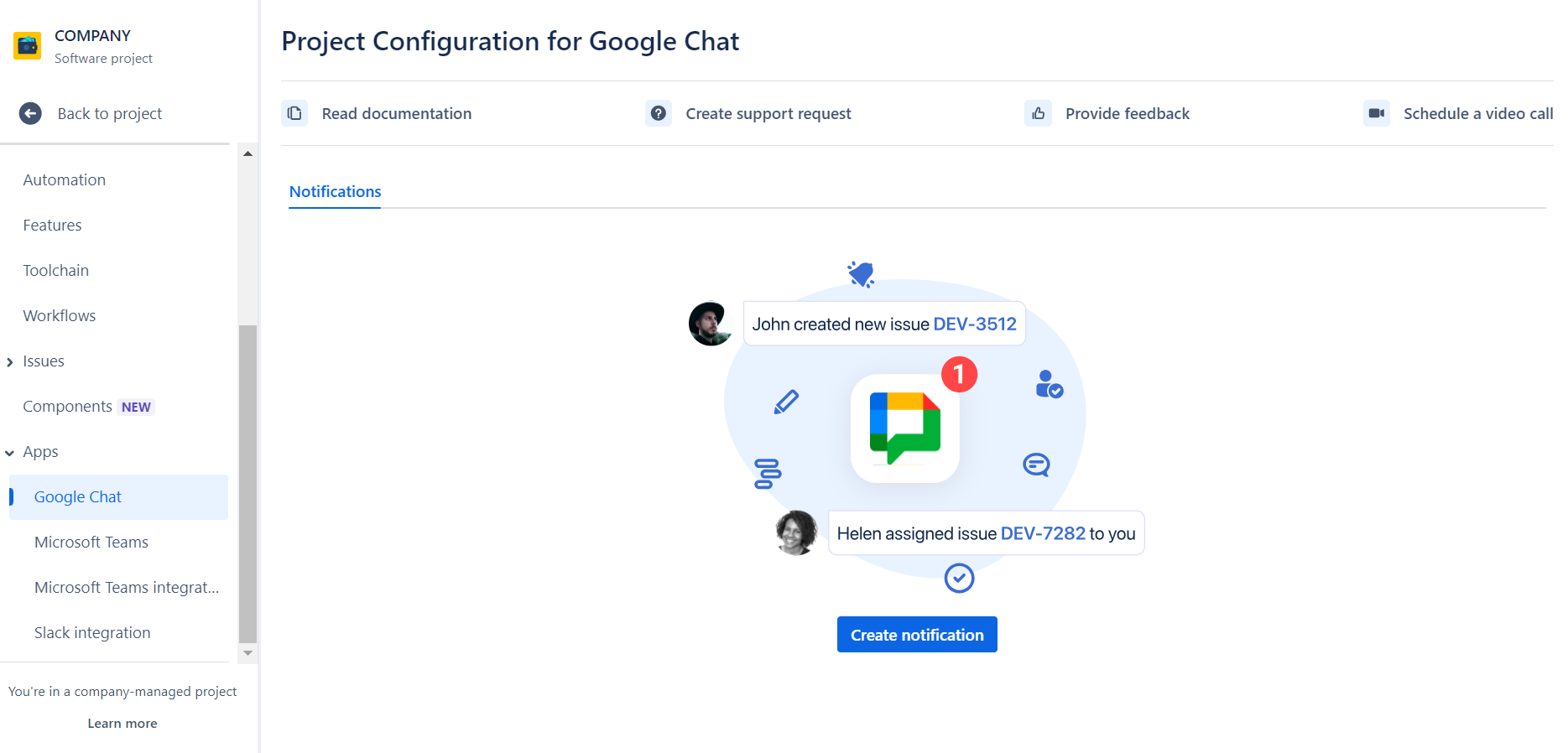This screenshot has width=1568, height=753.
Task: Select Microsoft Teams in the Apps list
Action: coord(91,543)
